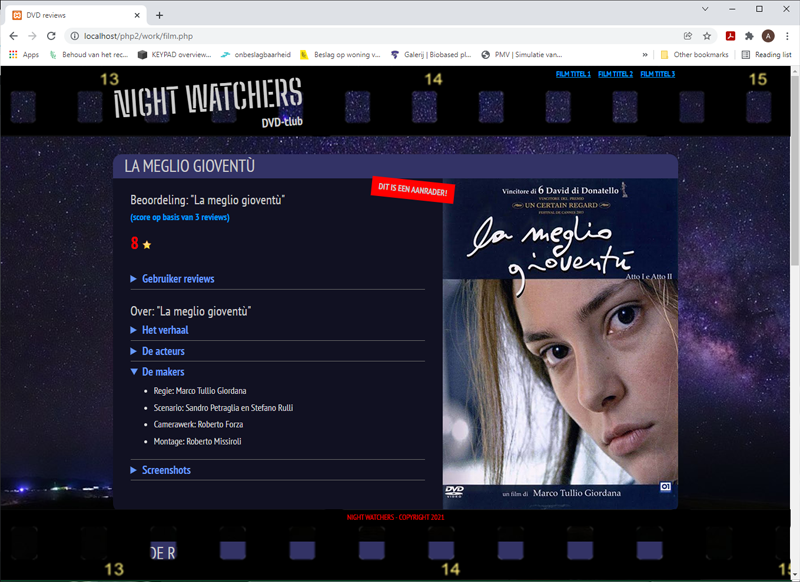Select 'Scenario: Sandro Petraglia en Stefano Rulli'

point(223,408)
